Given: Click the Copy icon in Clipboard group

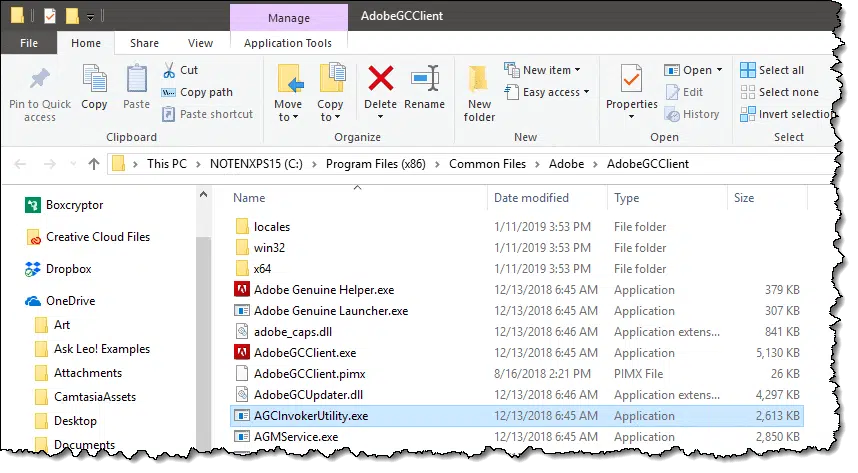Looking at the screenshot, I should (x=94, y=80).
